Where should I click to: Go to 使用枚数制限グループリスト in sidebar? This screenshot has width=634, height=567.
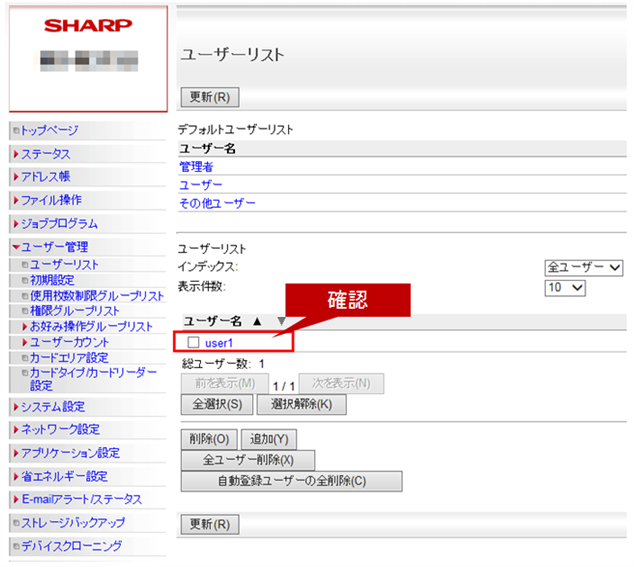tap(96, 296)
